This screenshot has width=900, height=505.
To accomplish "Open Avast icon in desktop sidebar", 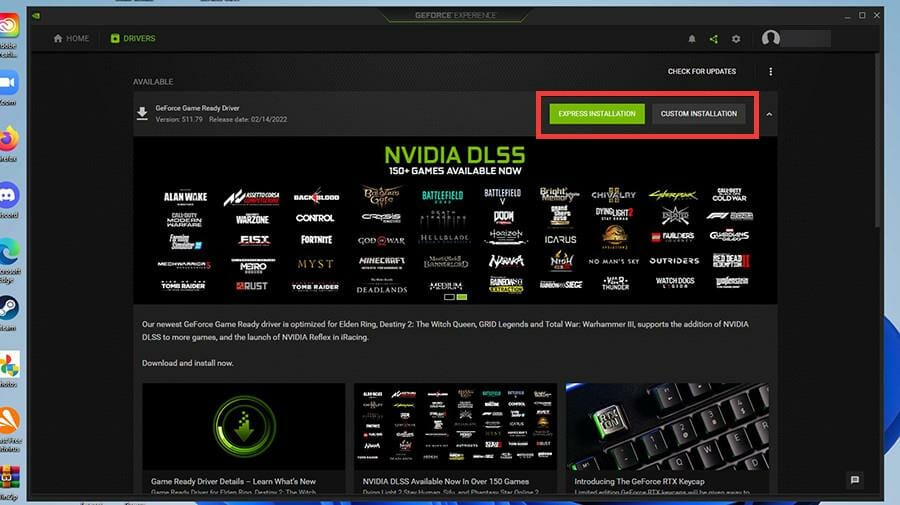I will tap(9, 421).
